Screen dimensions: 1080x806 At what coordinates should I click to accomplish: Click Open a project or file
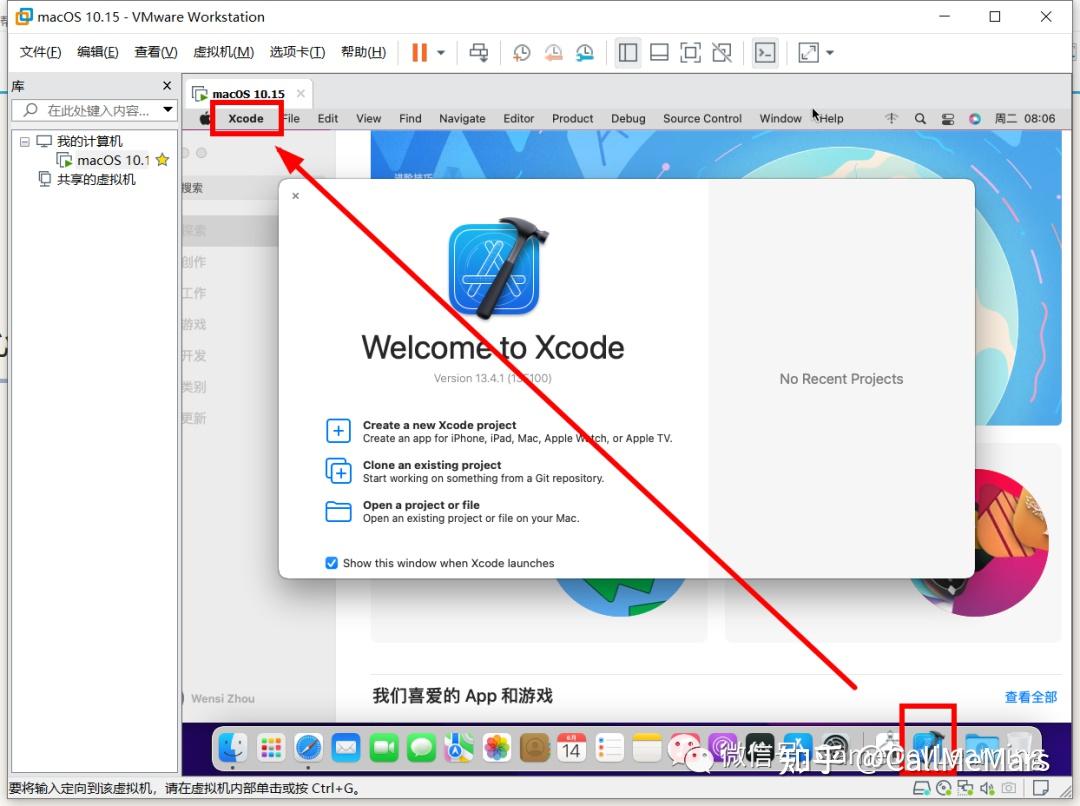click(x=453, y=511)
